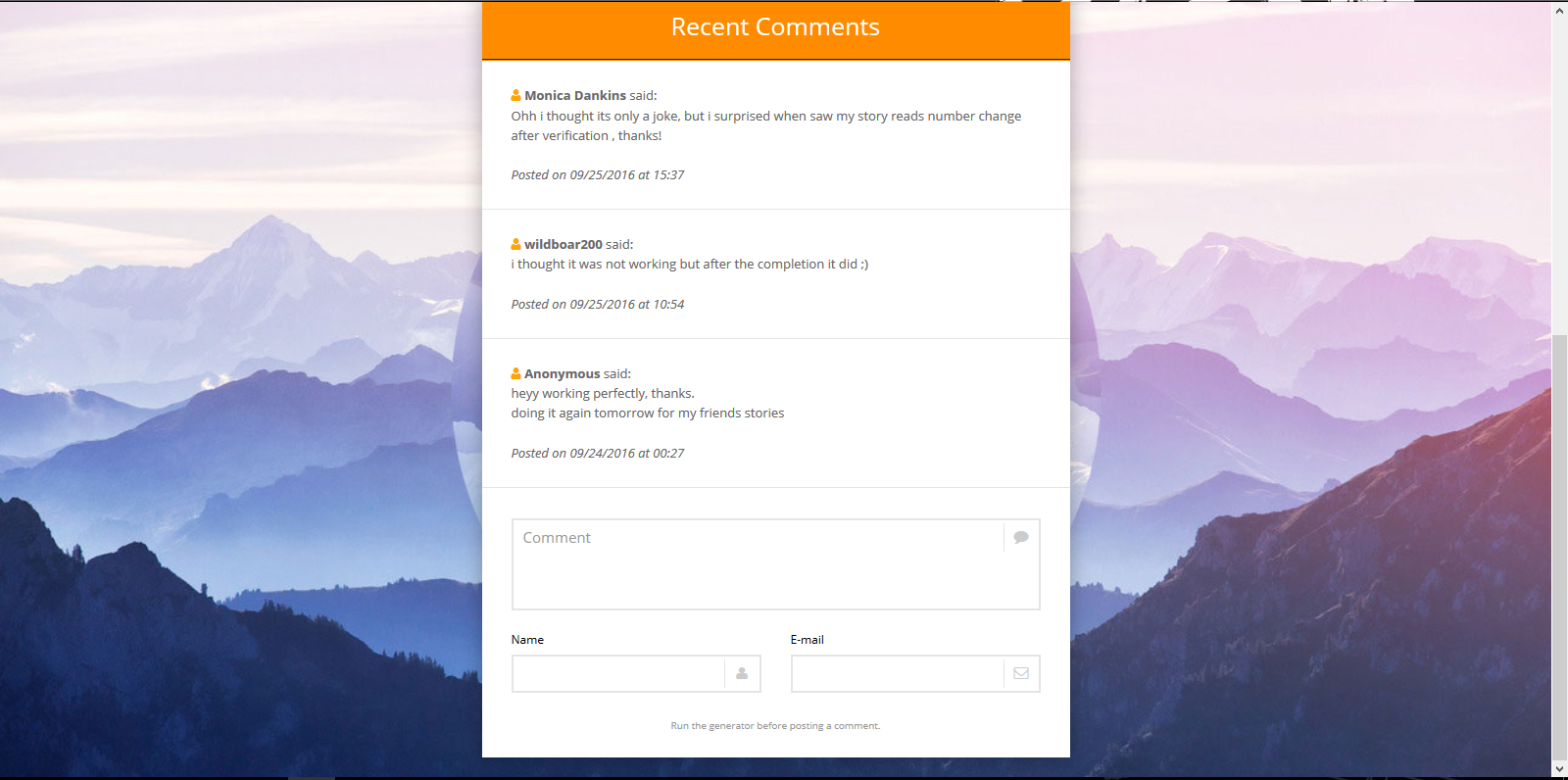
Task: Click timestamp 'Posted on 09/25/2016 at 10:54'
Action: [x=598, y=304]
